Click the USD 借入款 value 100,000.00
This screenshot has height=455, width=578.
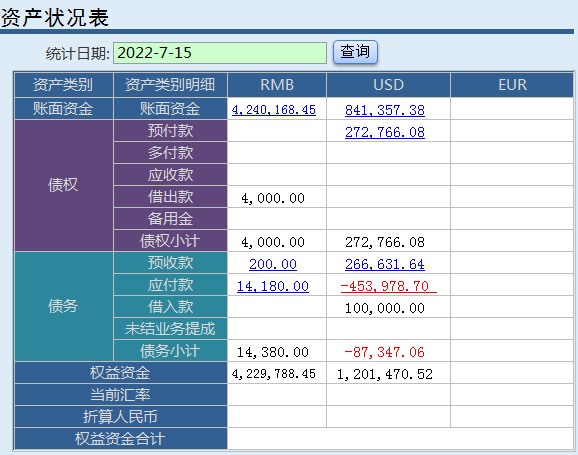384,308
